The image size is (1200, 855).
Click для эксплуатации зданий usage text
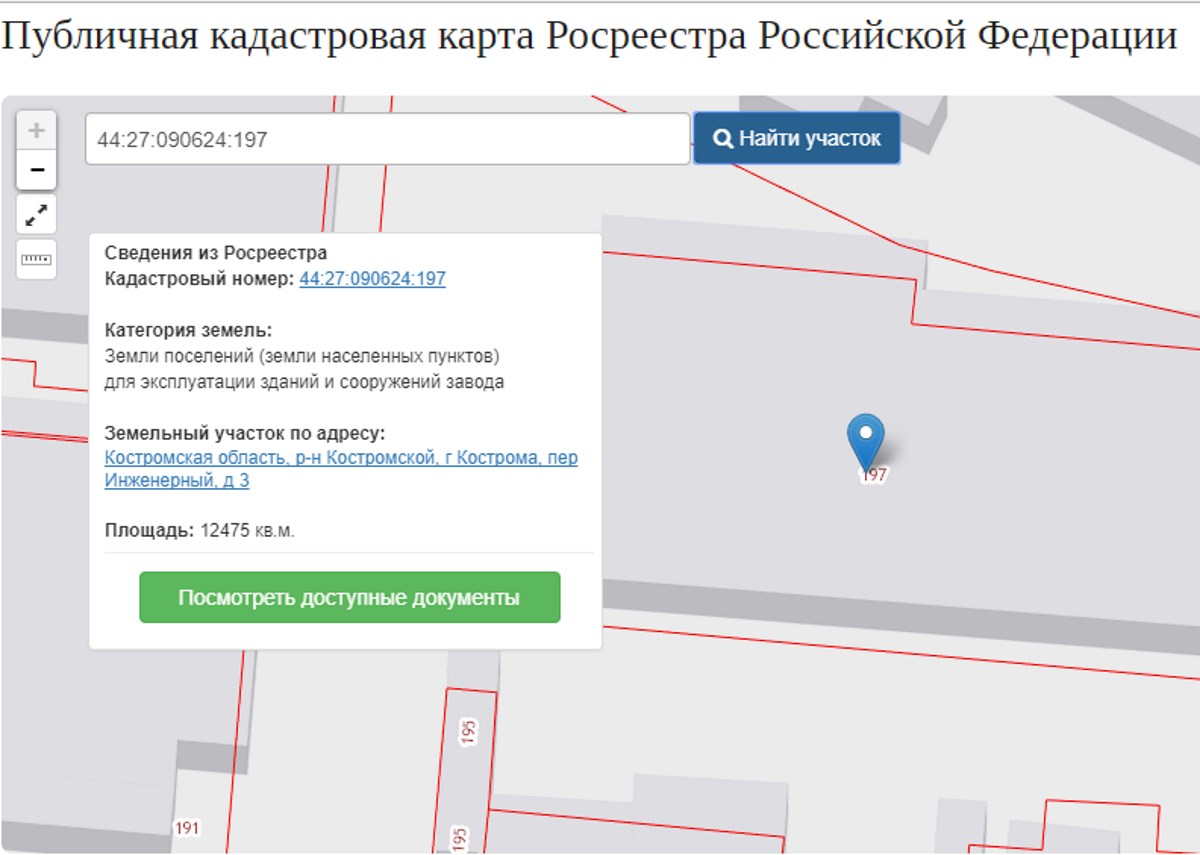(304, 382)
